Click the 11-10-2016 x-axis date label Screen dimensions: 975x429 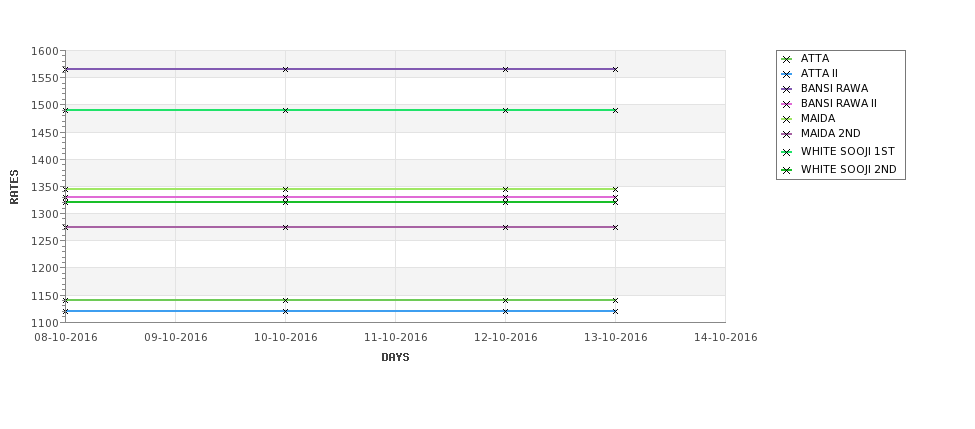coord(395,338)
